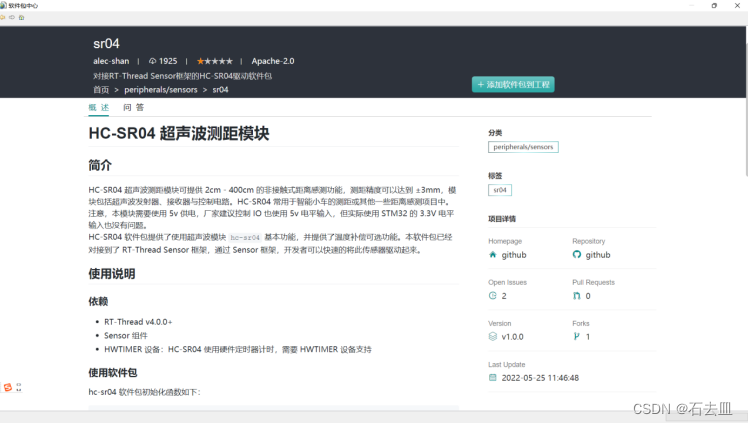Click the download count cloud icon
The height and width of the screenshot is (426, 748).
[152, 61]
